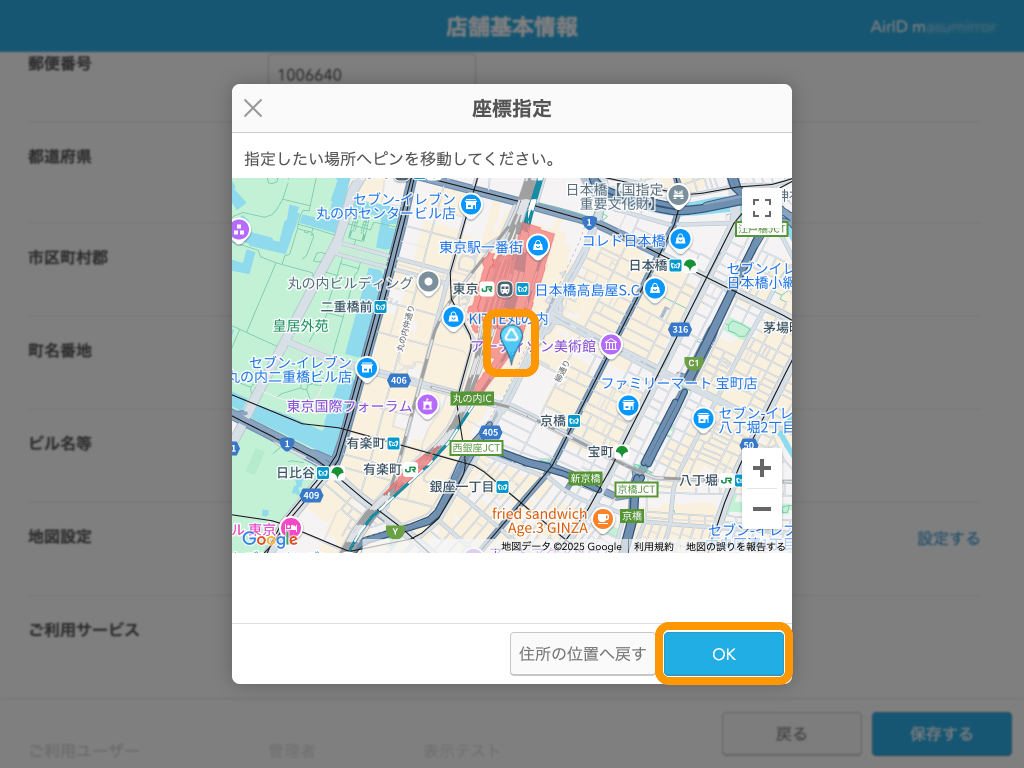Click the purple marker at map's left edge
The image size is (1024, 768).
[x=240, y=230]
